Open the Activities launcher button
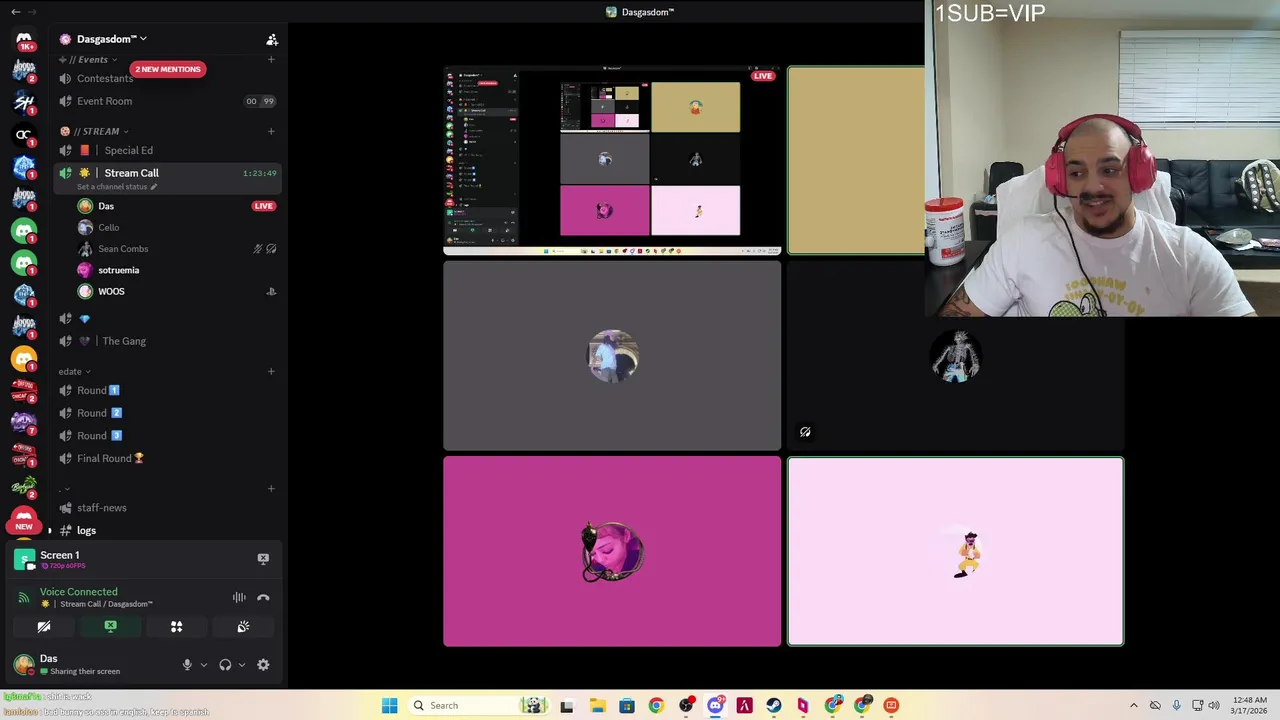The width and height of the screenshot is (1280, 720). click(x=176, y=627)
